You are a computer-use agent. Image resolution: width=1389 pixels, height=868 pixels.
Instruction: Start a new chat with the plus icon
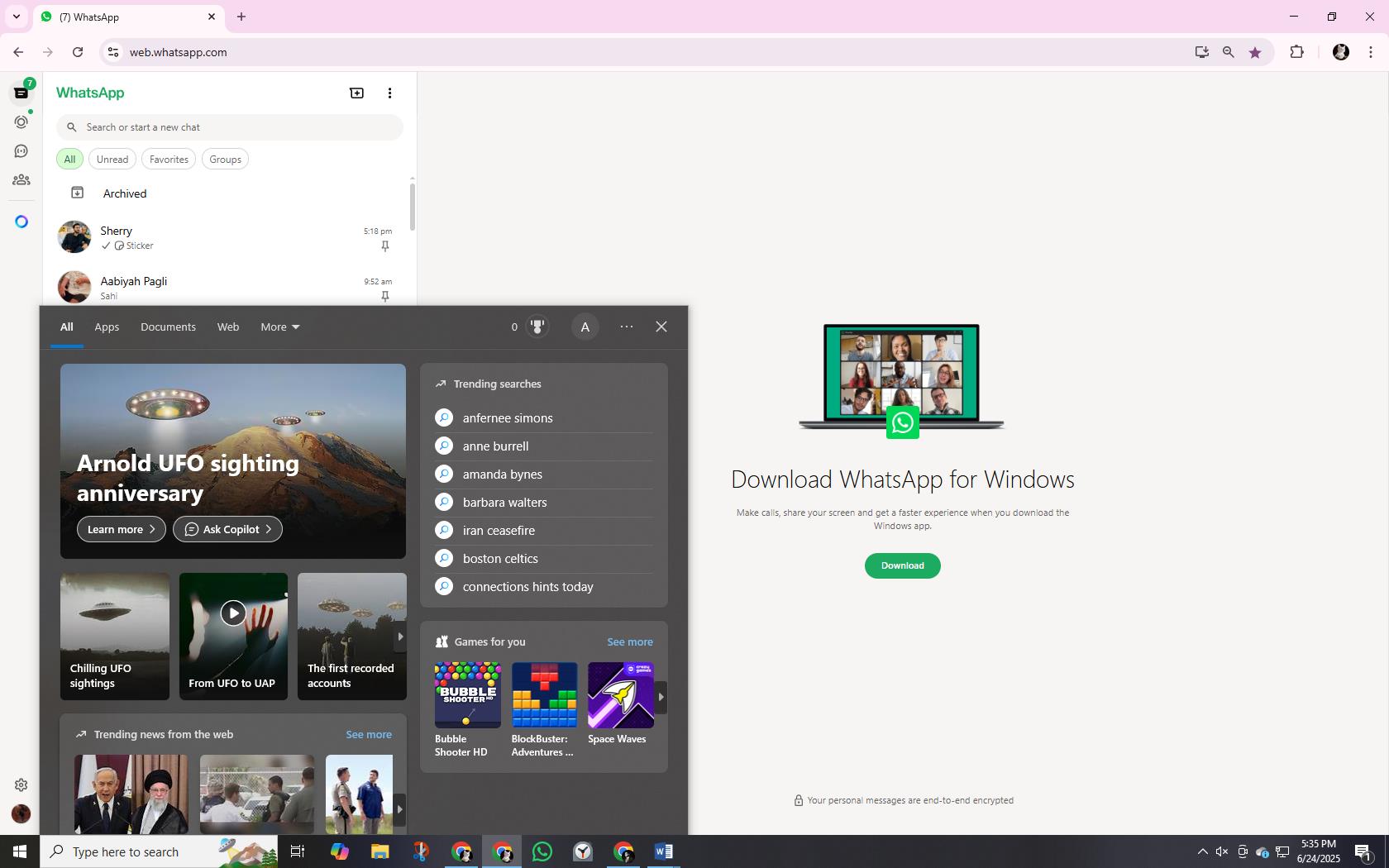point(357,93)
